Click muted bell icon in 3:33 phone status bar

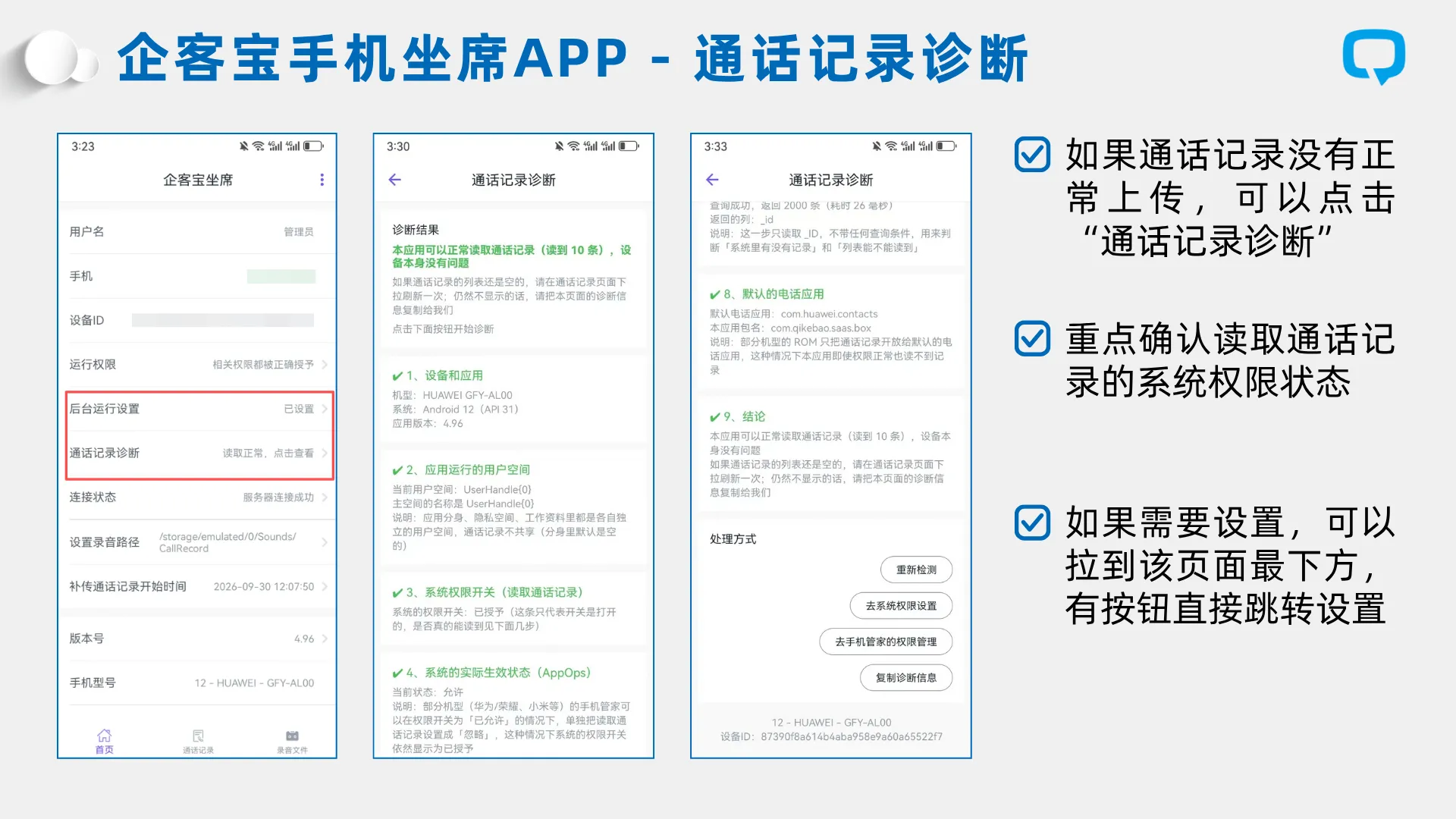(877, 146)
